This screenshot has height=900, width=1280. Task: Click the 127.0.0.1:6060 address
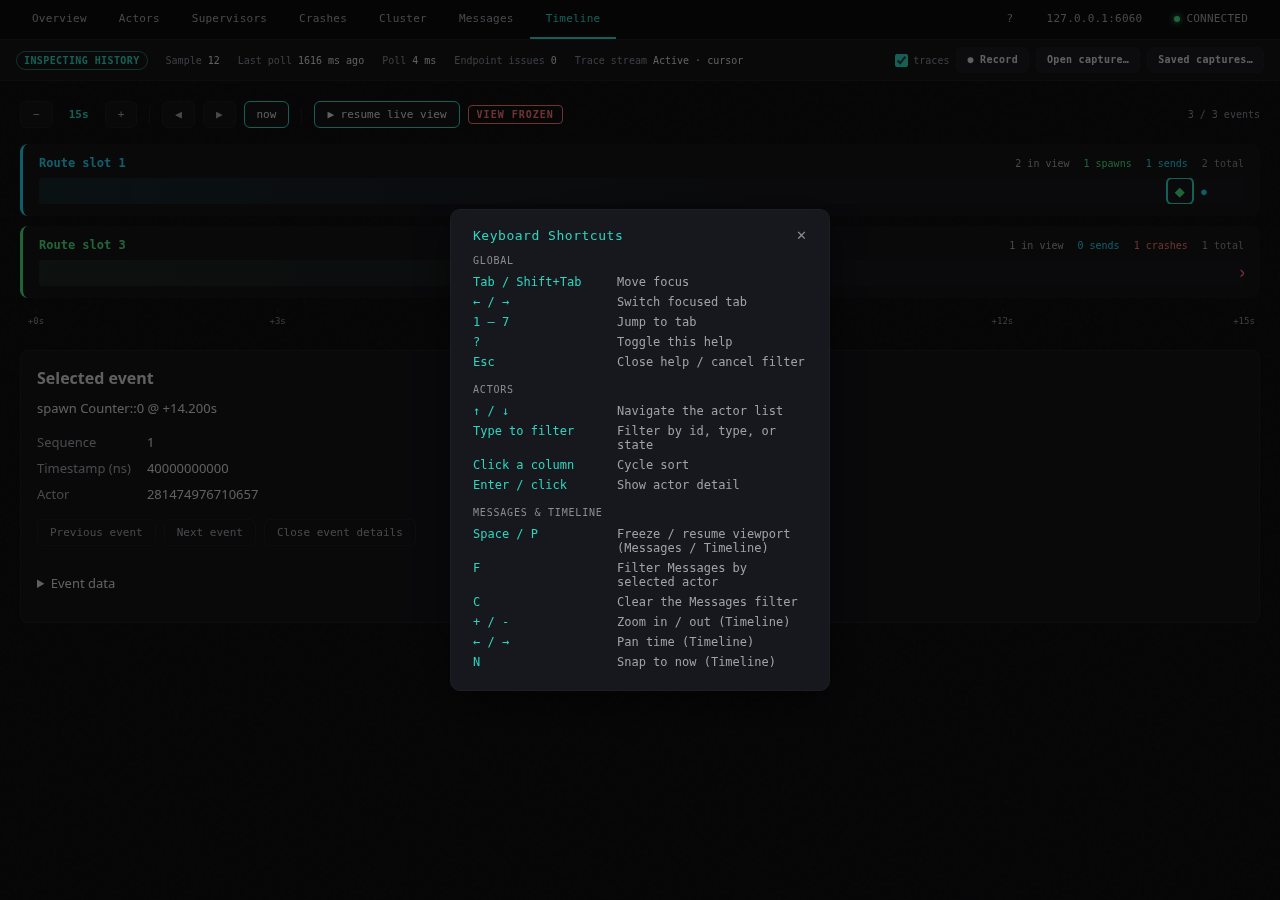coord(1094,18)
